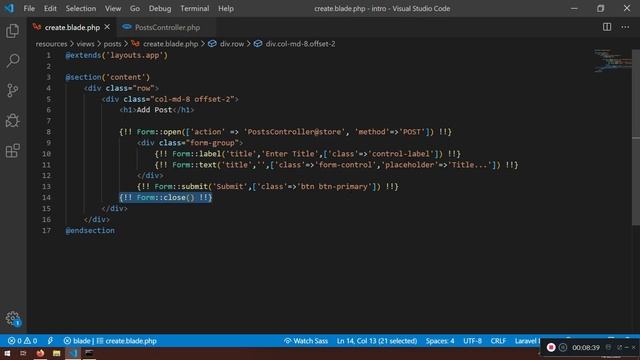Click the resources breadcrumb

click(x=51, y=44)
